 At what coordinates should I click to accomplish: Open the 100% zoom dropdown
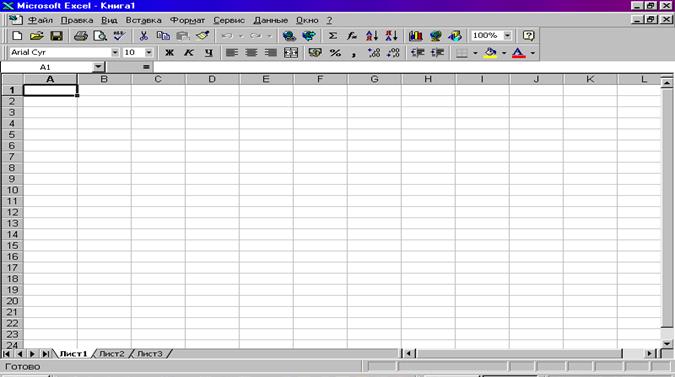(x=508, y=35)
